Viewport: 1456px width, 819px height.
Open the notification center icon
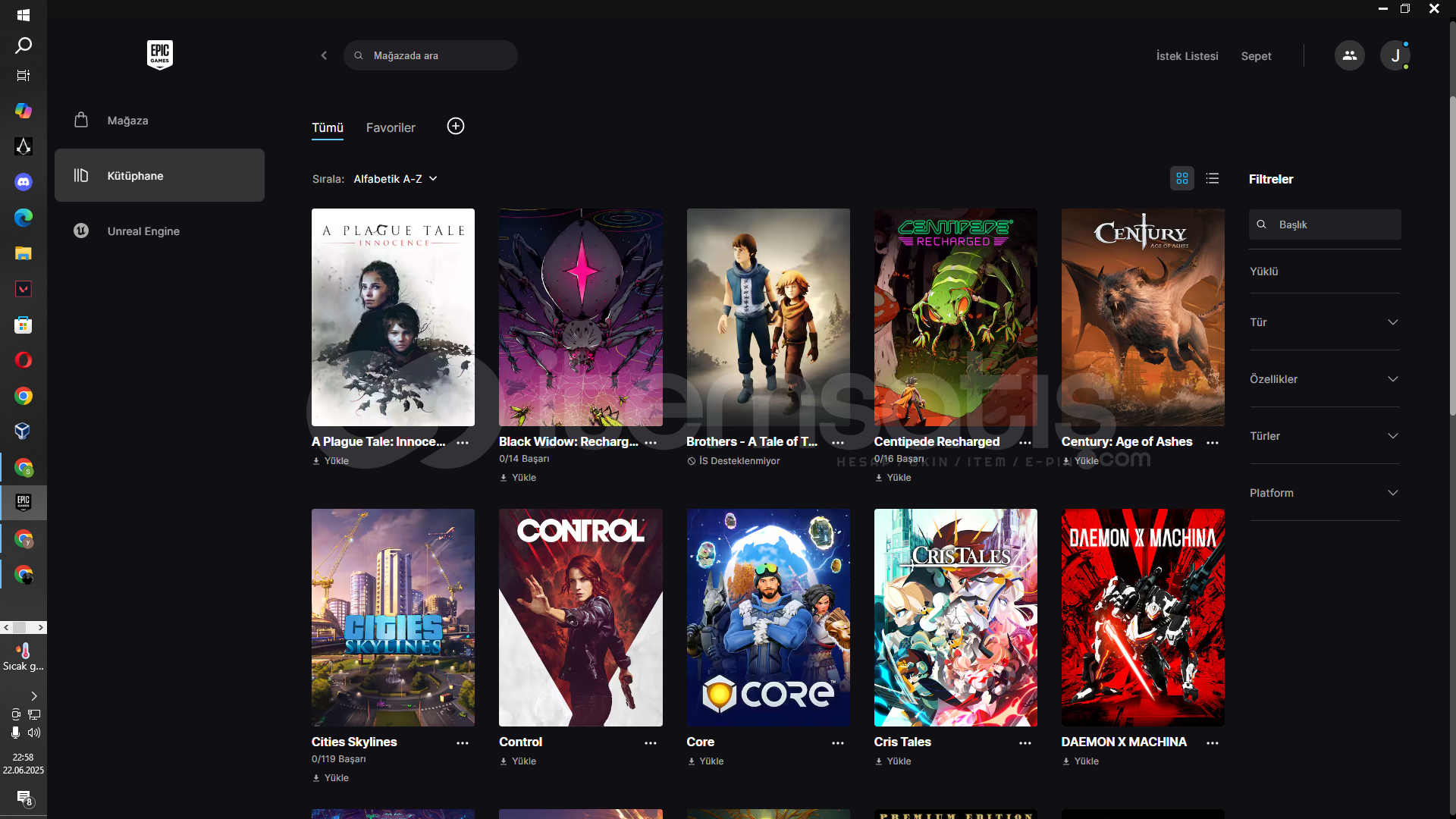point(24,799)
